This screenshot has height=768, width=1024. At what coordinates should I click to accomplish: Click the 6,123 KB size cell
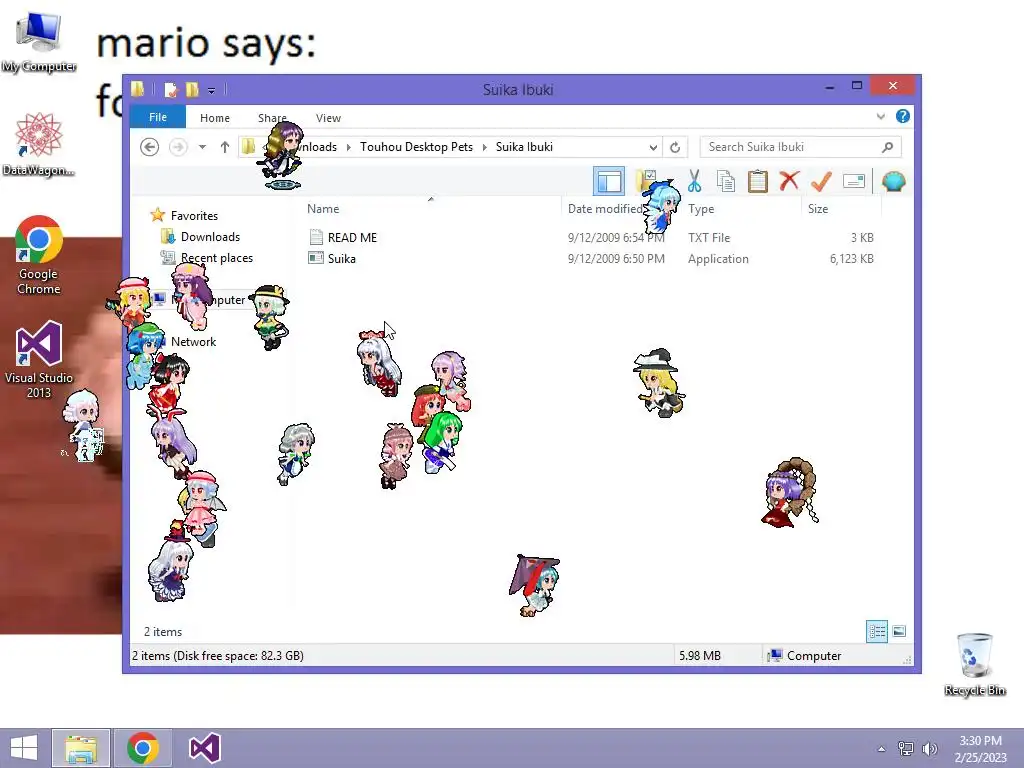click(852, 259)
